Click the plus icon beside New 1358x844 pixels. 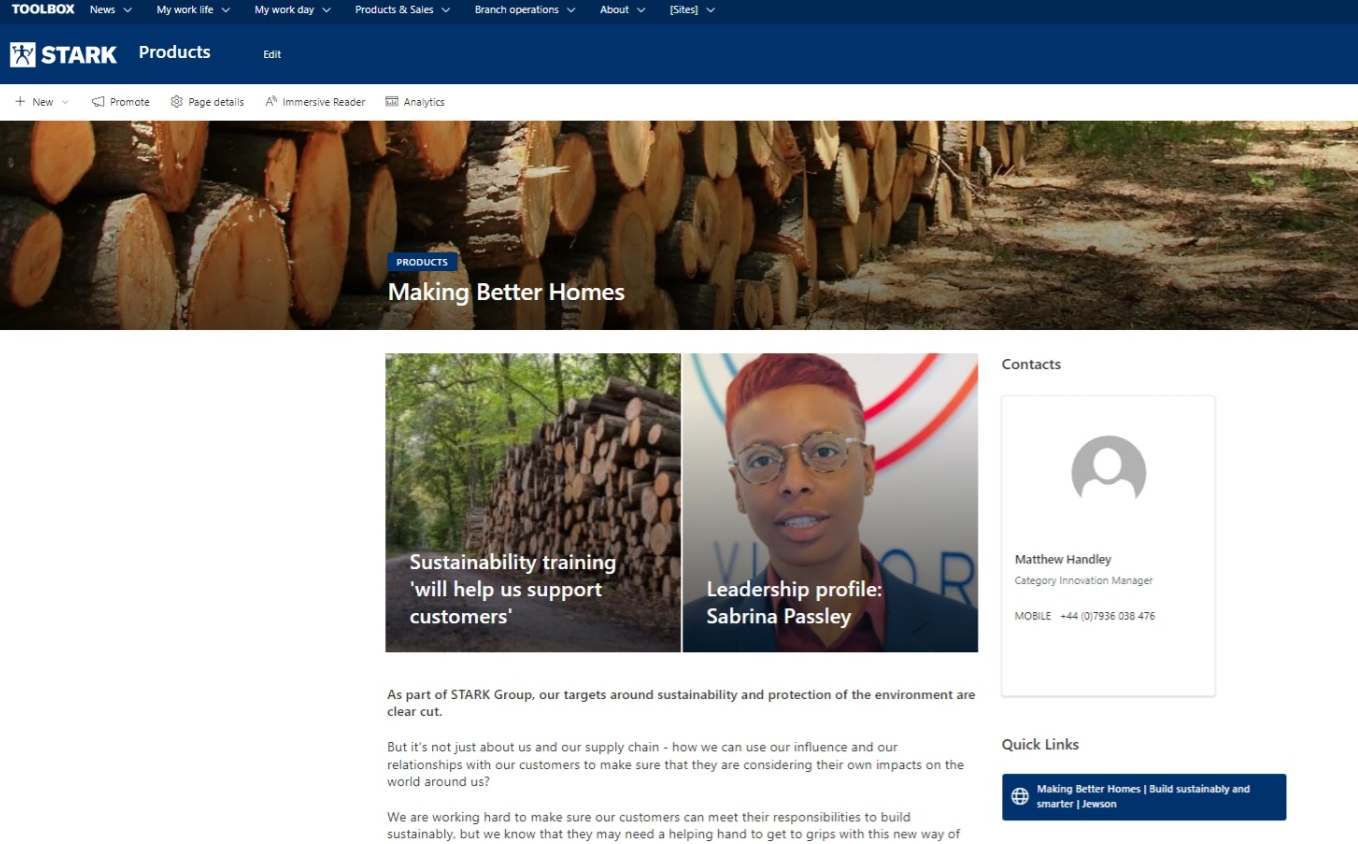20,102
